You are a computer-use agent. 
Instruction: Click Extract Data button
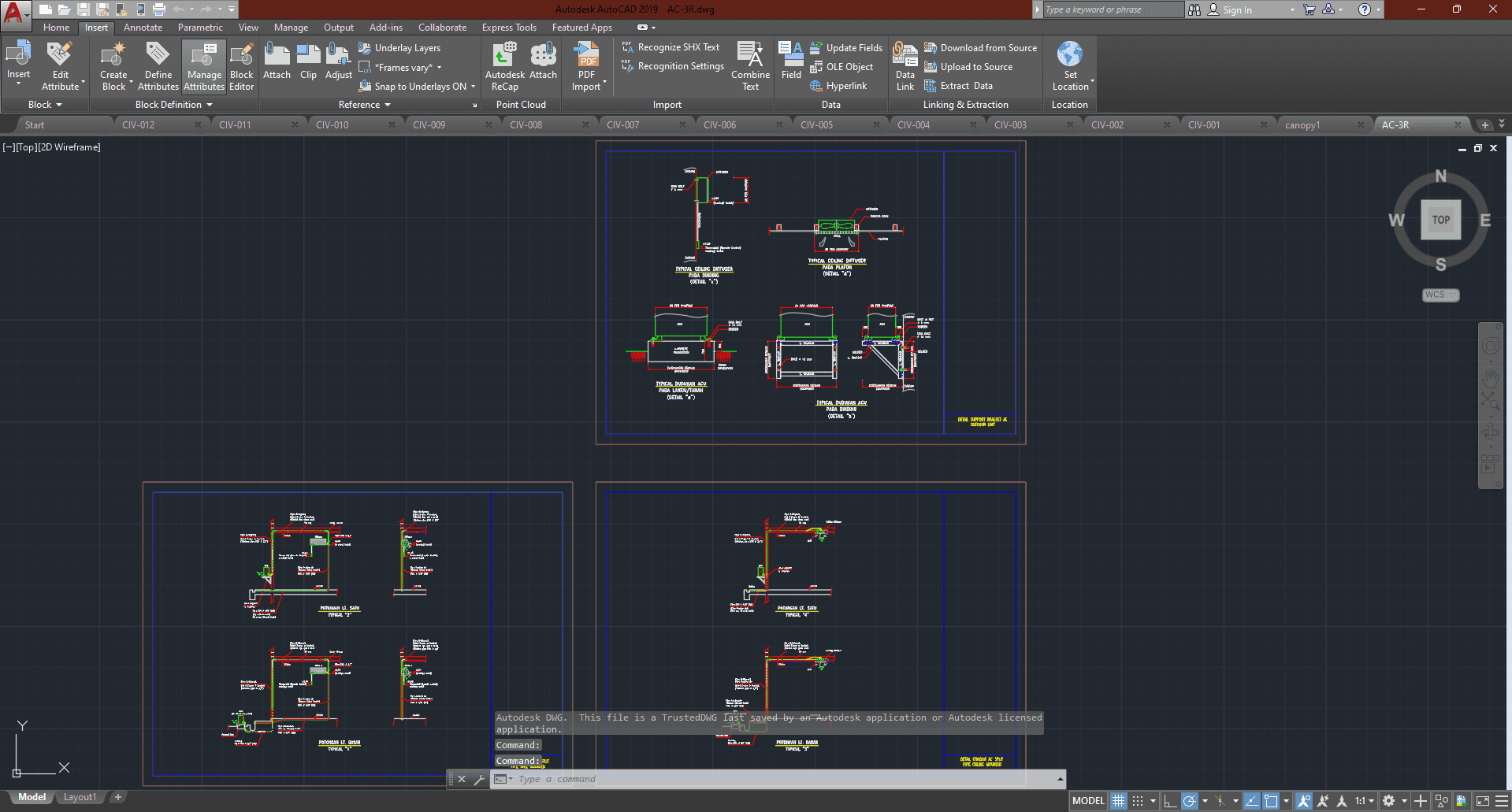coord(966,86)
